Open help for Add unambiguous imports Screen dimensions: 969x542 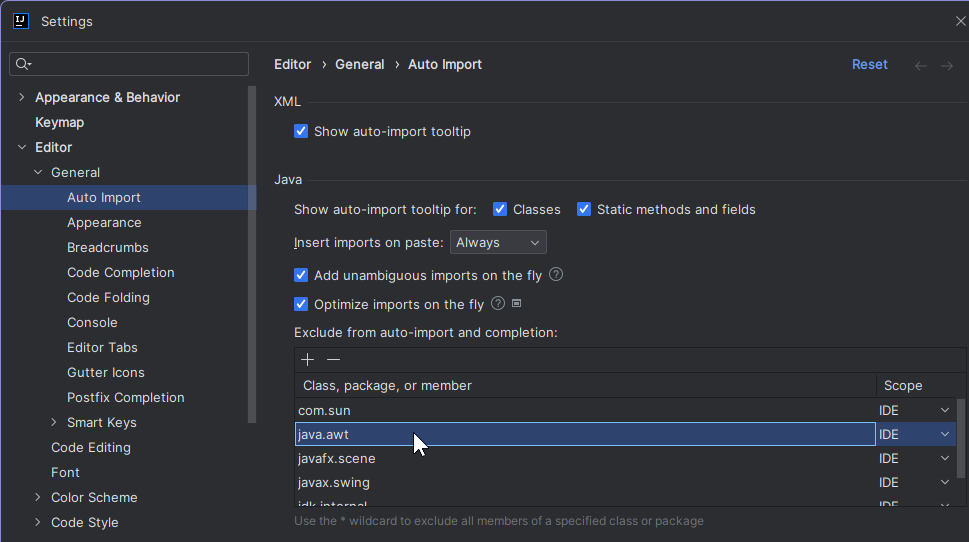click(556, 274)
